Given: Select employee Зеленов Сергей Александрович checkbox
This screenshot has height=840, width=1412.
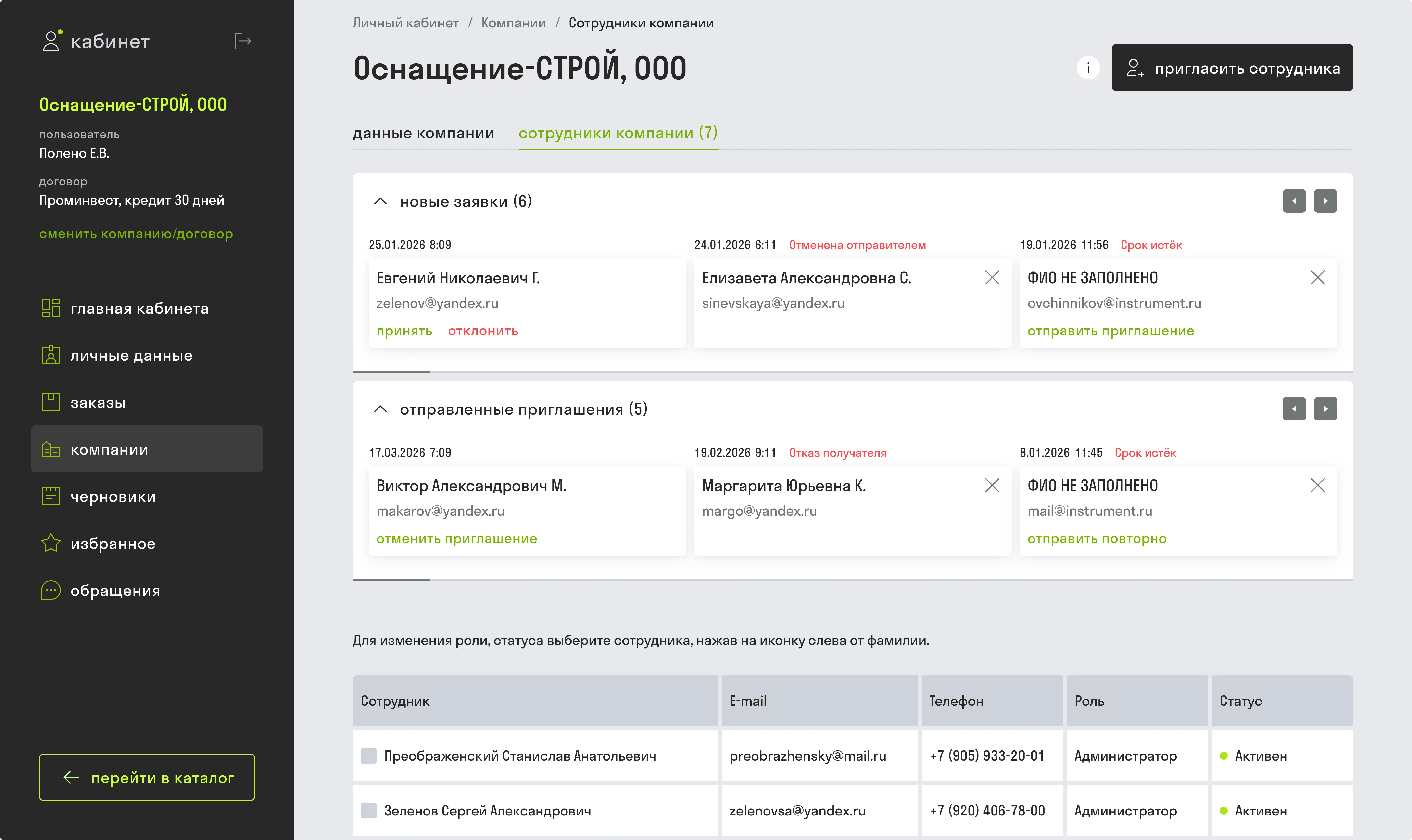Looking at the screenshot, I should pos(369,811).
